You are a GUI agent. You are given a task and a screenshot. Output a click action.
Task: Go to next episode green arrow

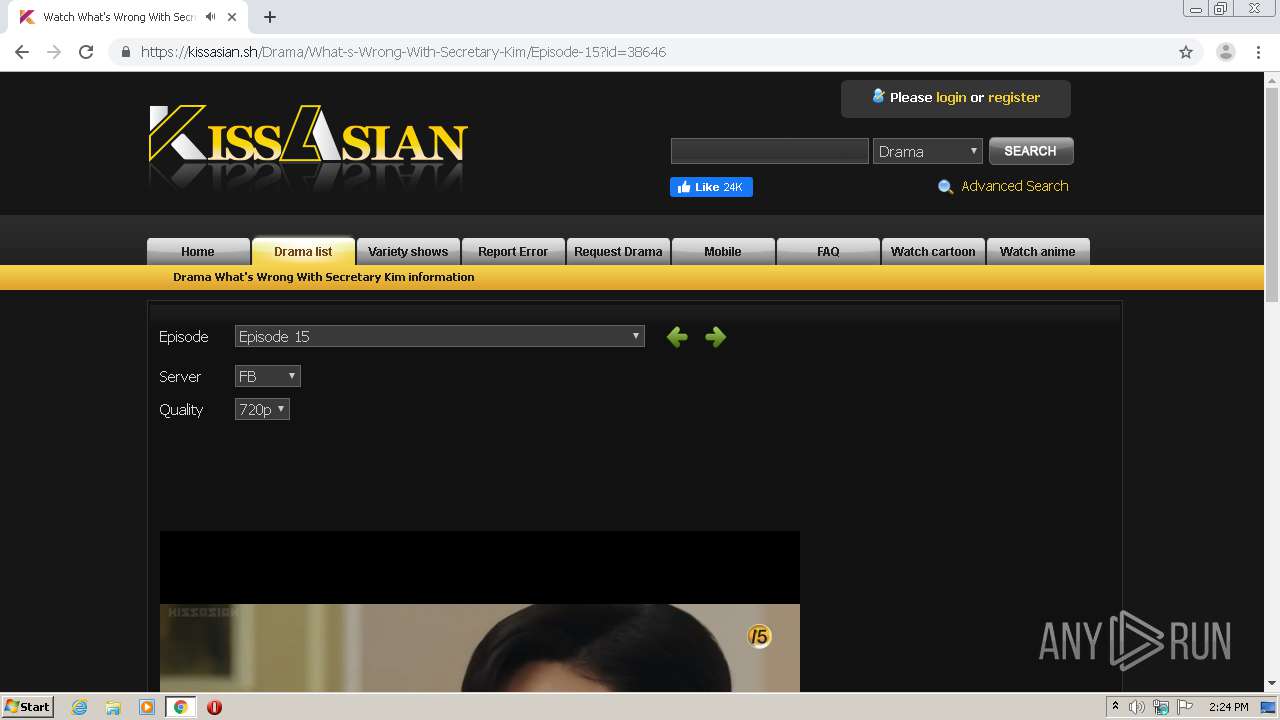(715, 337)
